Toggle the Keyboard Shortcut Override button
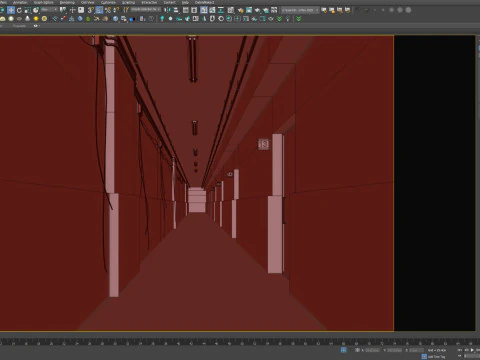The width and height of the screenshot is (480, 360). click(81, 10)
